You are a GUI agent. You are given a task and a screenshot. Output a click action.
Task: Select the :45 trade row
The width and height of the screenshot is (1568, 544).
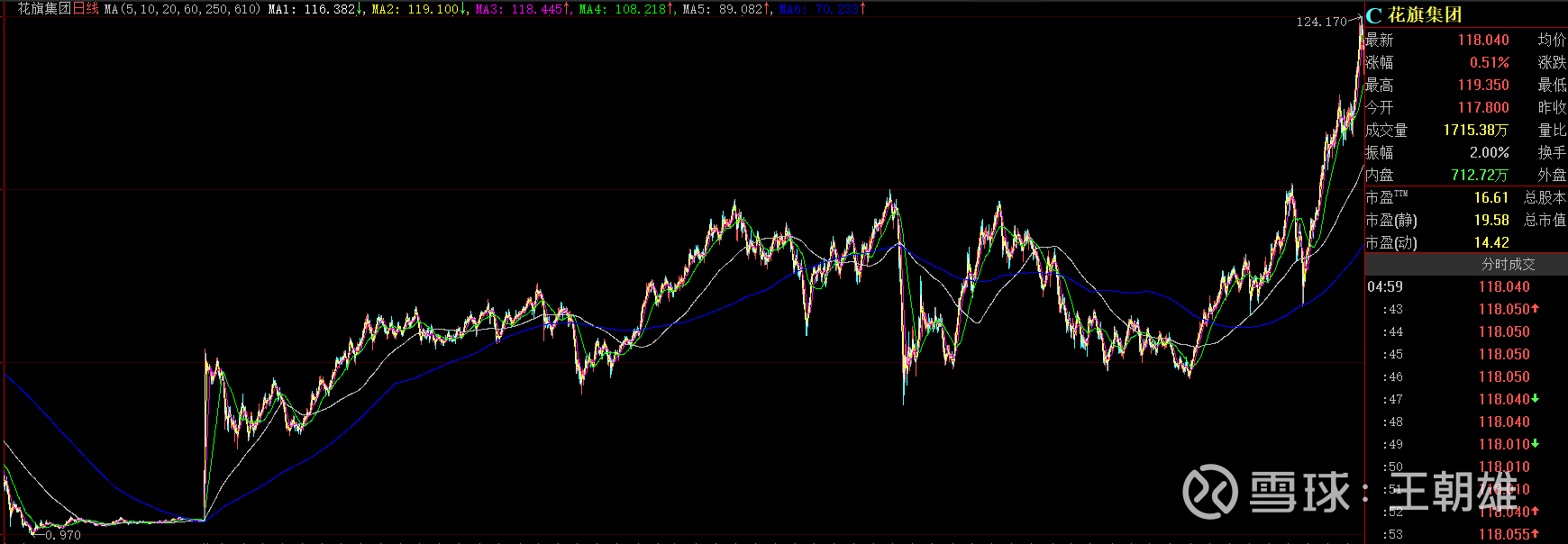coord(1466,355)
